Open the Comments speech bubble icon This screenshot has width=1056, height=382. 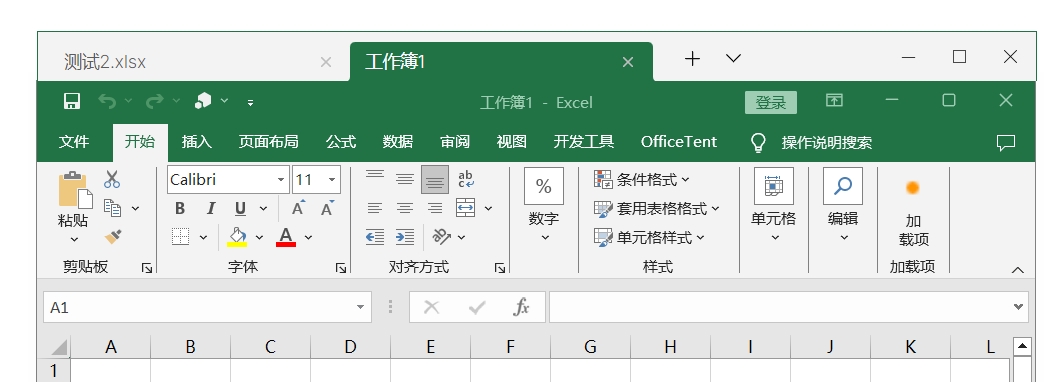point(1005,142)
